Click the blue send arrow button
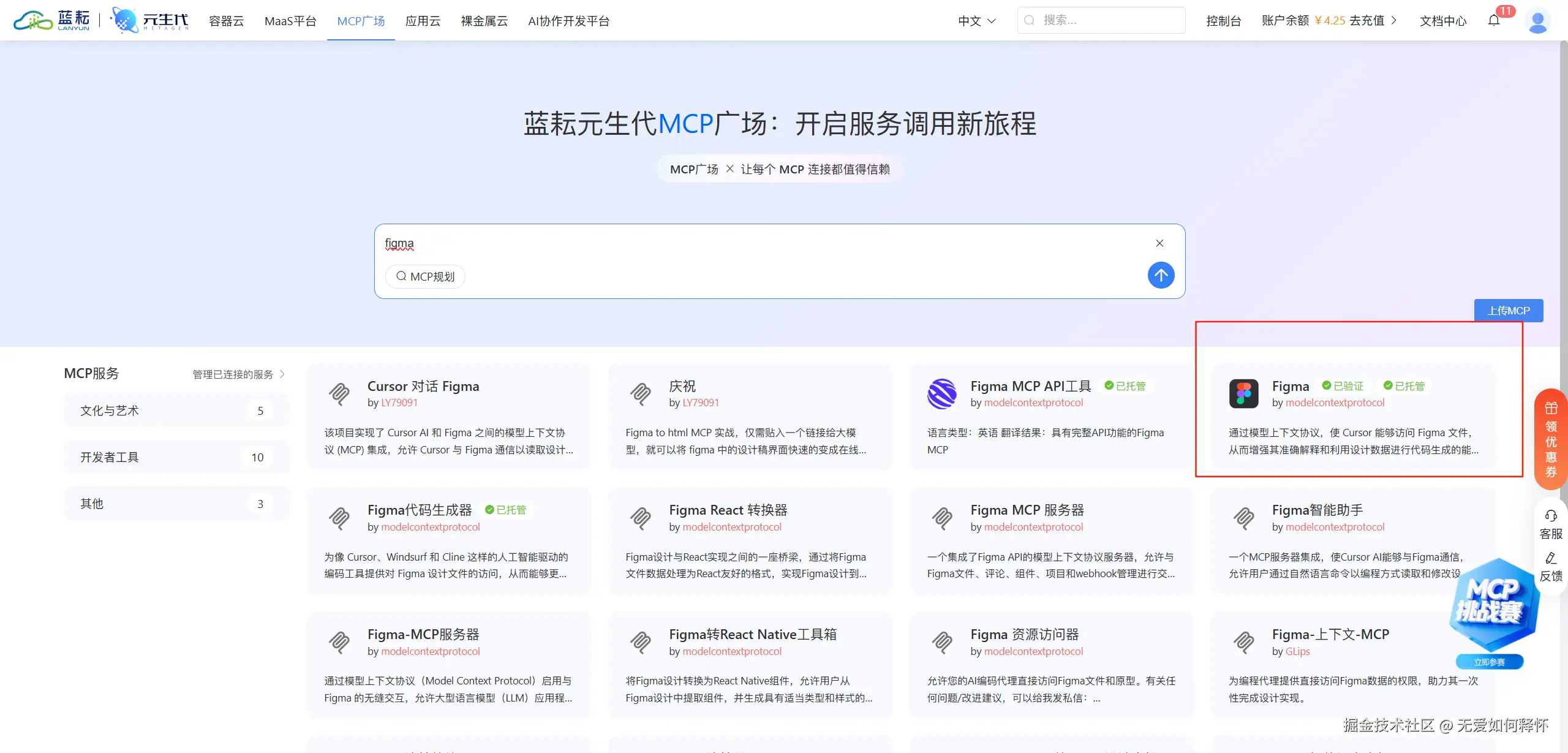 pyautogui.click(x=1161, y=275)
